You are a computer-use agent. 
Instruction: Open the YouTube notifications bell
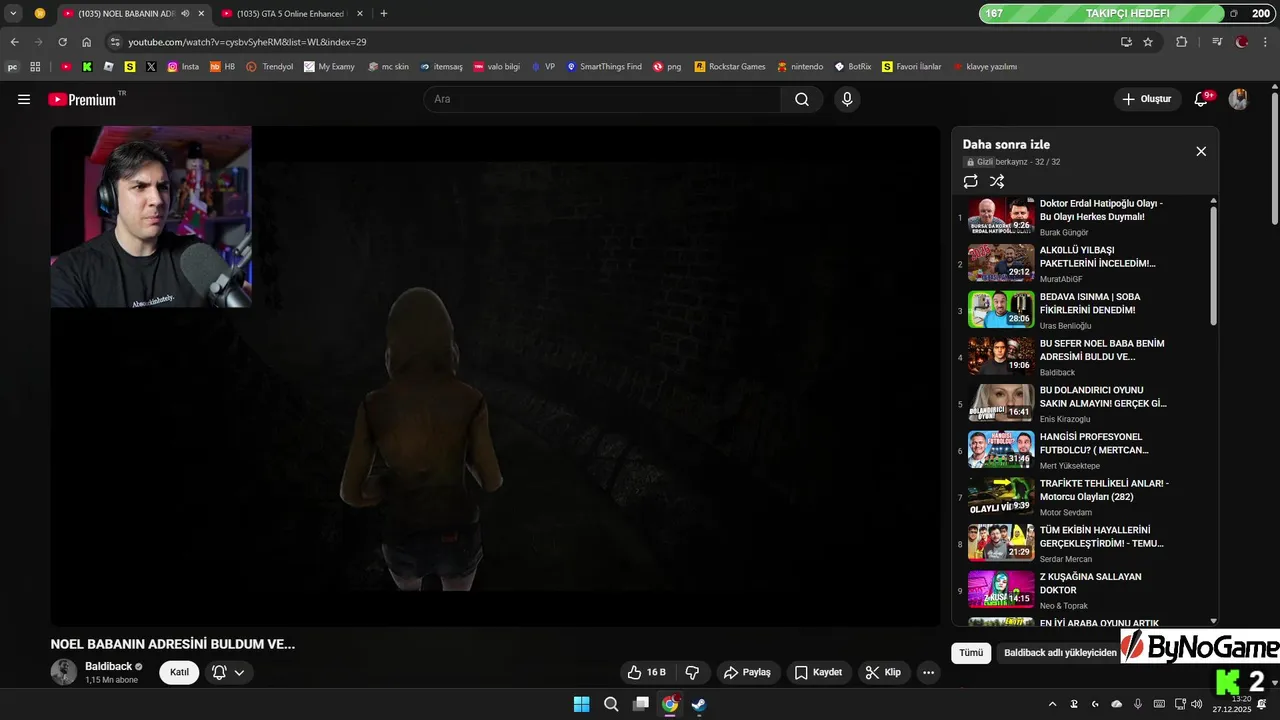[x=1202, y=99]
